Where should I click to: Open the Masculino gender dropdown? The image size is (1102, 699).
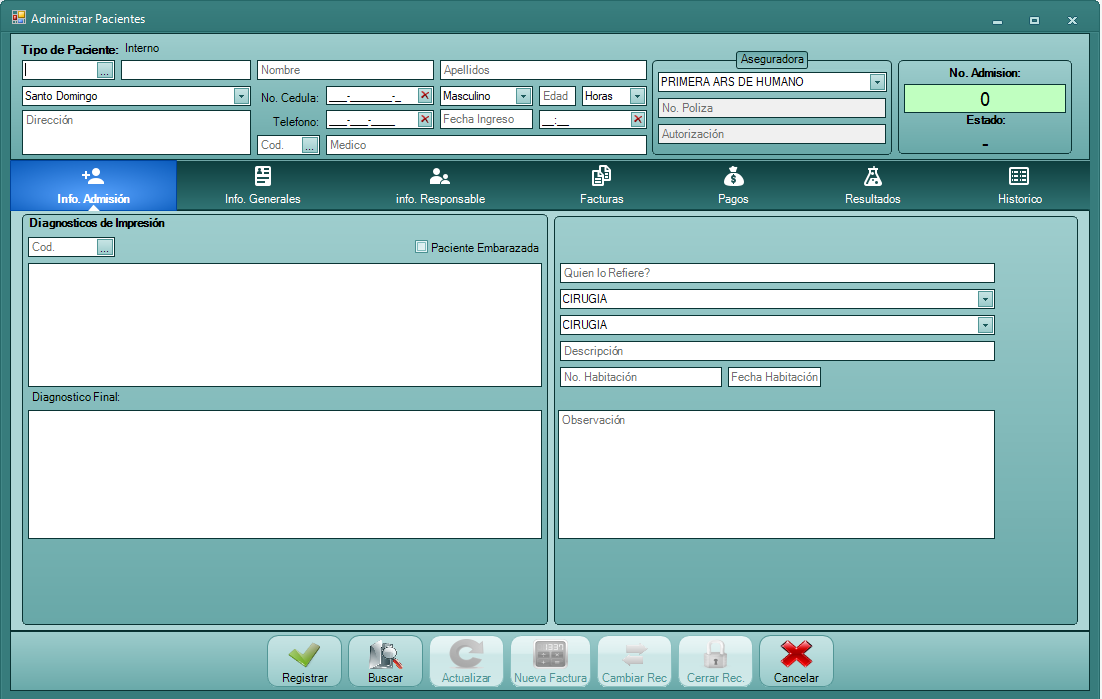[523, 96]
